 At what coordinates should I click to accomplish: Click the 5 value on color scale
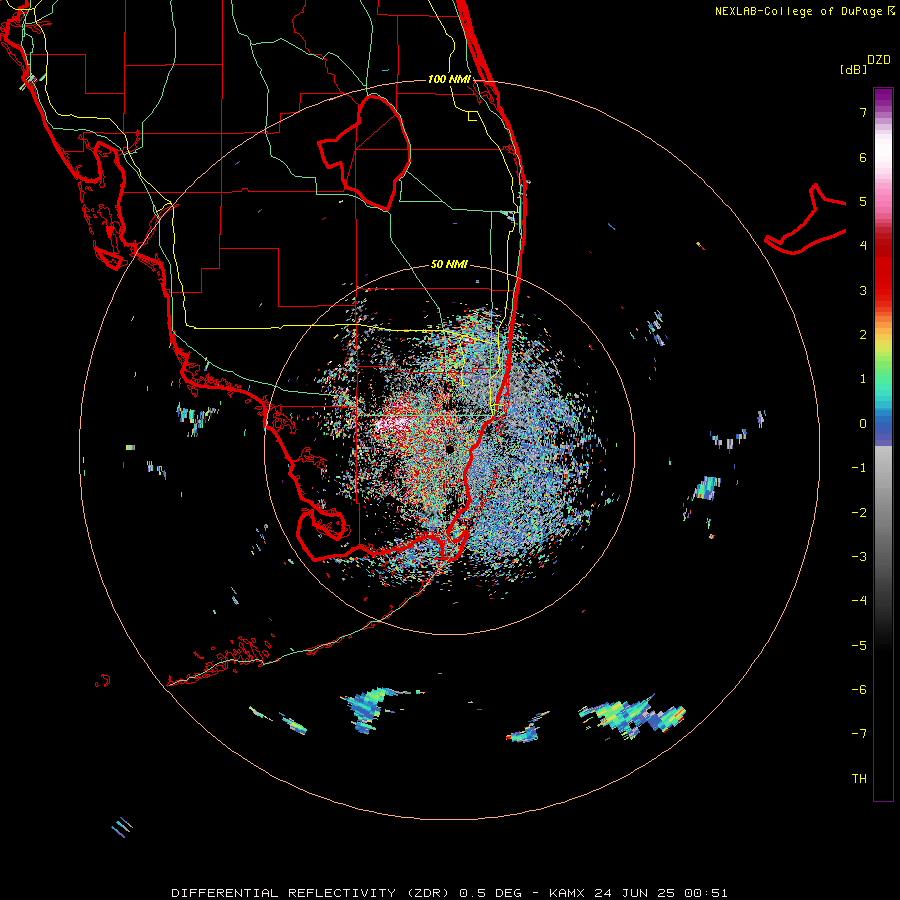(863, 201)
